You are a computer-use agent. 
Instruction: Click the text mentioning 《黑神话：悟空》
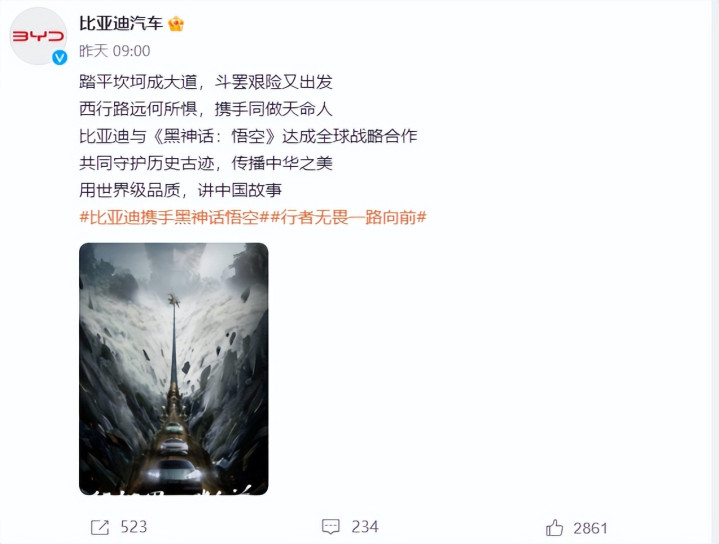[x=214, y=136]
